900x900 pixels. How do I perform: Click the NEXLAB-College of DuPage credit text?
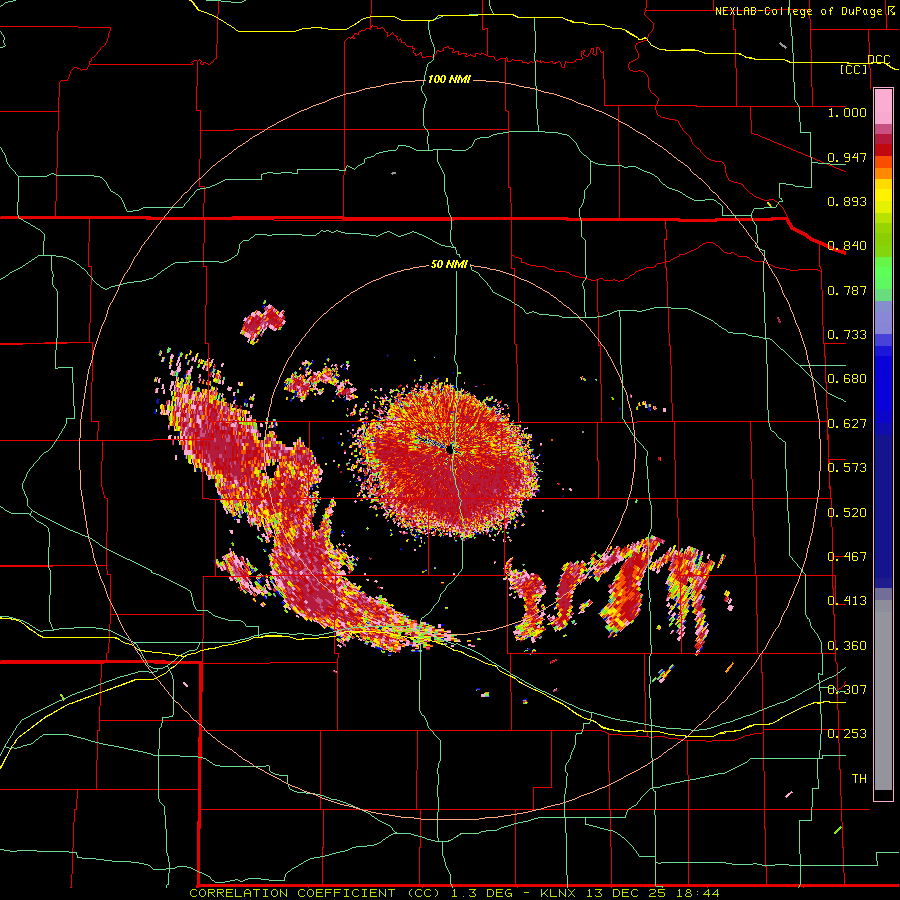(x=806, y=11)
